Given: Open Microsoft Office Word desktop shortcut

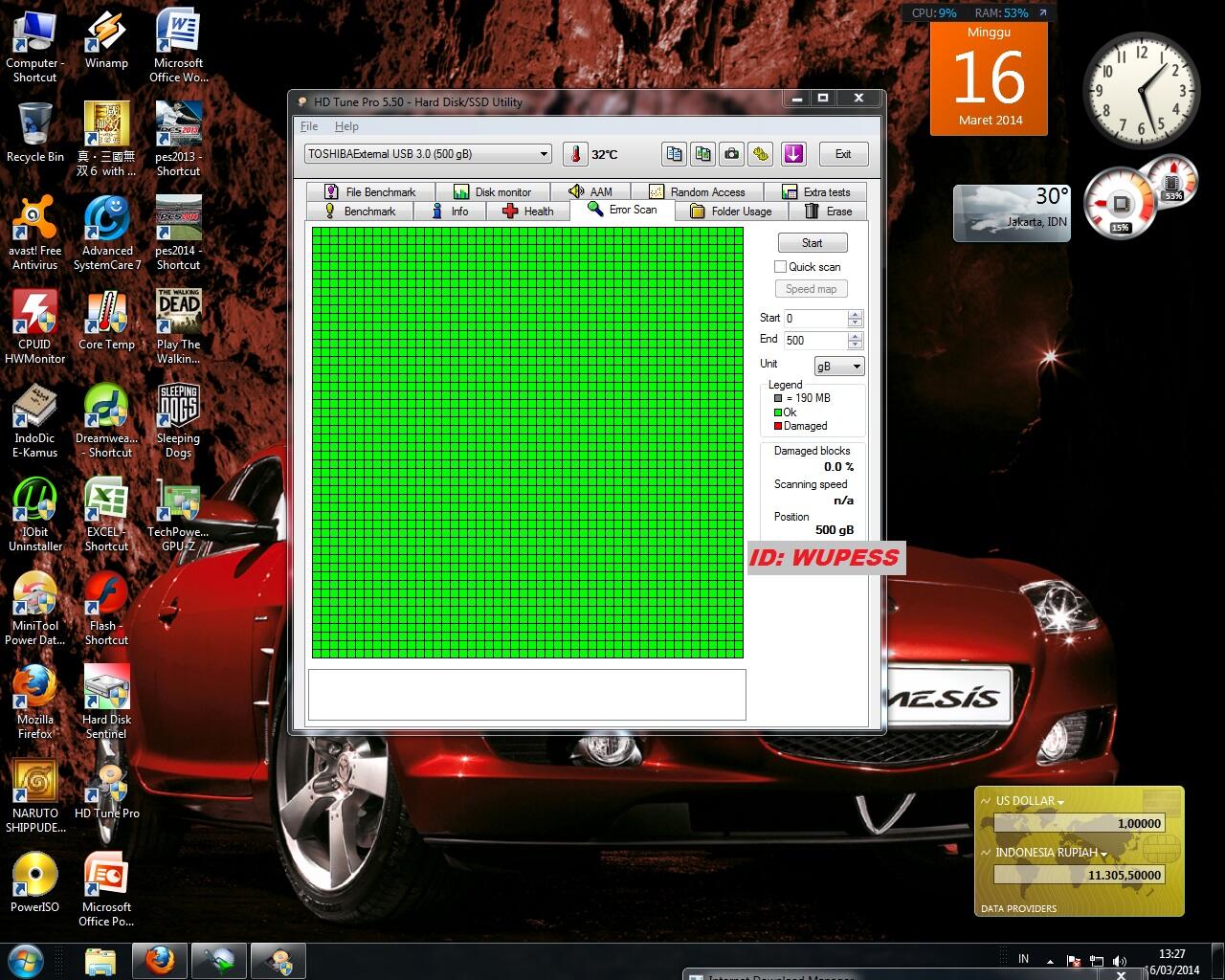Looking at the screenshot, I should (178, 46).
